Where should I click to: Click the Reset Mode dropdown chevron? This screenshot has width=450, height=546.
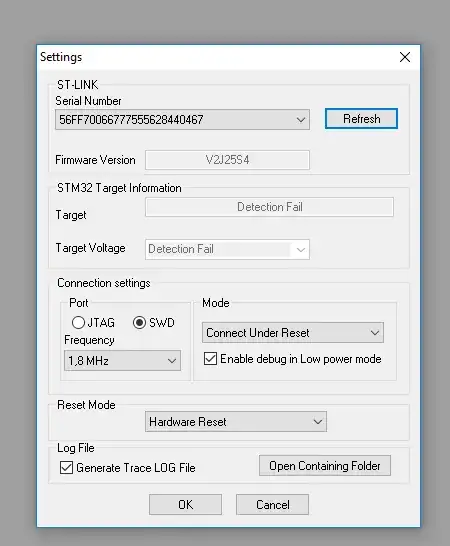(318, 422)
